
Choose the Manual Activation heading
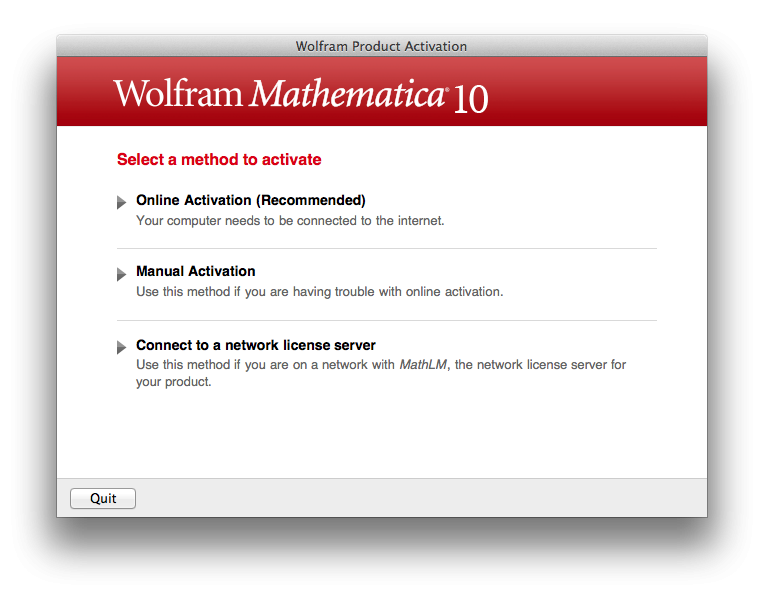[196, 271]
